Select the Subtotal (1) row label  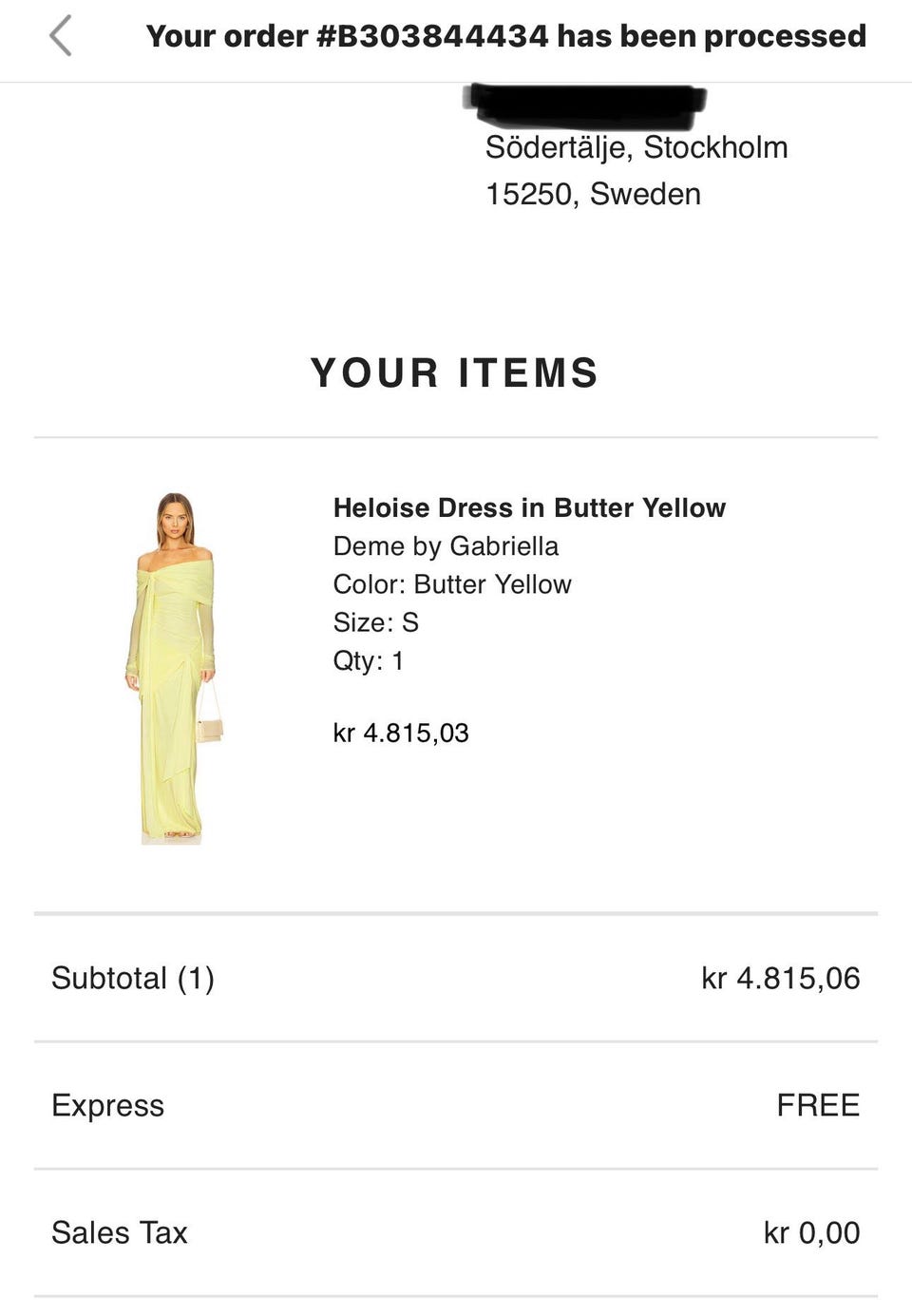[x=133, y=978]
